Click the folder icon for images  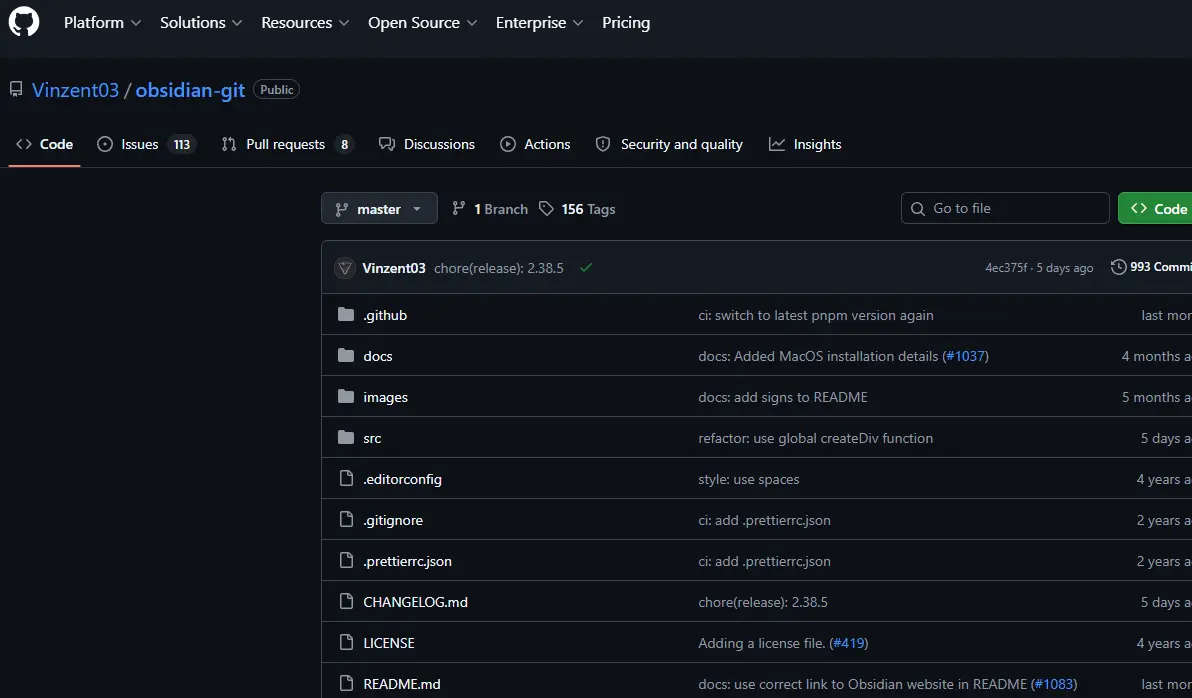point(346,396)
